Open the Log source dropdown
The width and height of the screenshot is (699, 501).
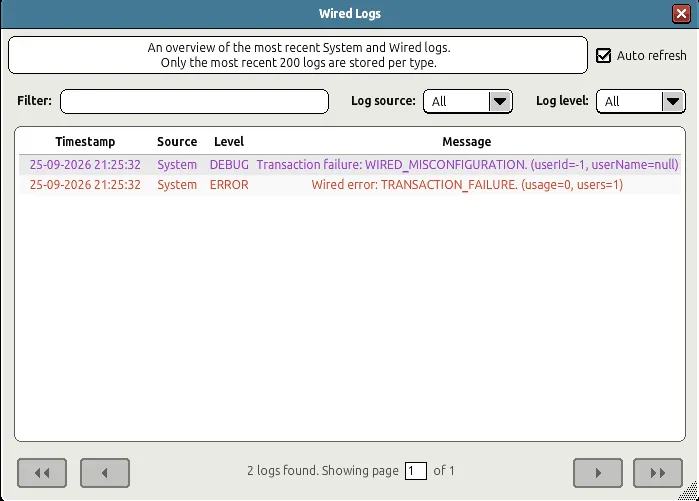pos(468,102)
